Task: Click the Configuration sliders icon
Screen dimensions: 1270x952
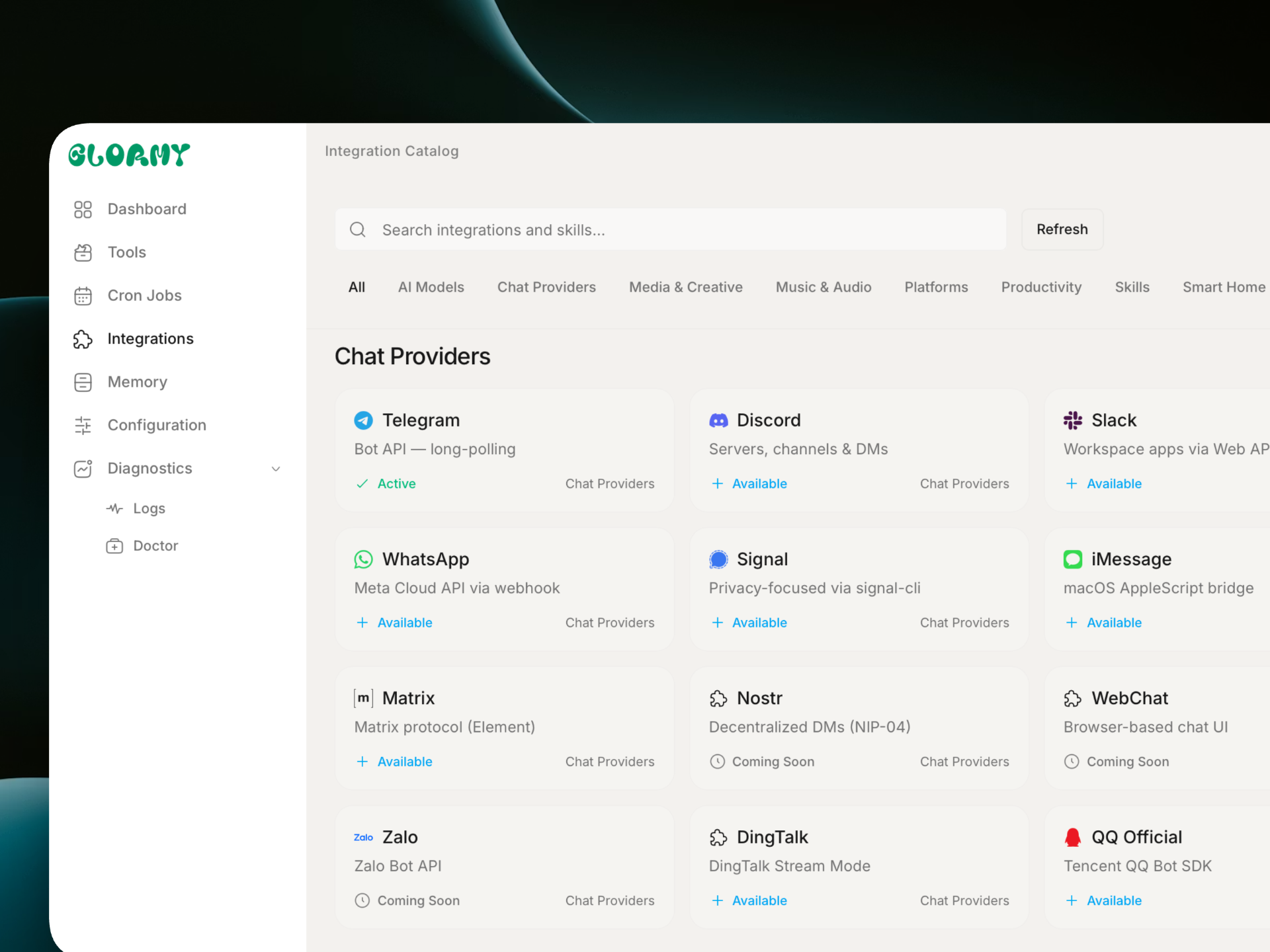Action: (83, 425)
